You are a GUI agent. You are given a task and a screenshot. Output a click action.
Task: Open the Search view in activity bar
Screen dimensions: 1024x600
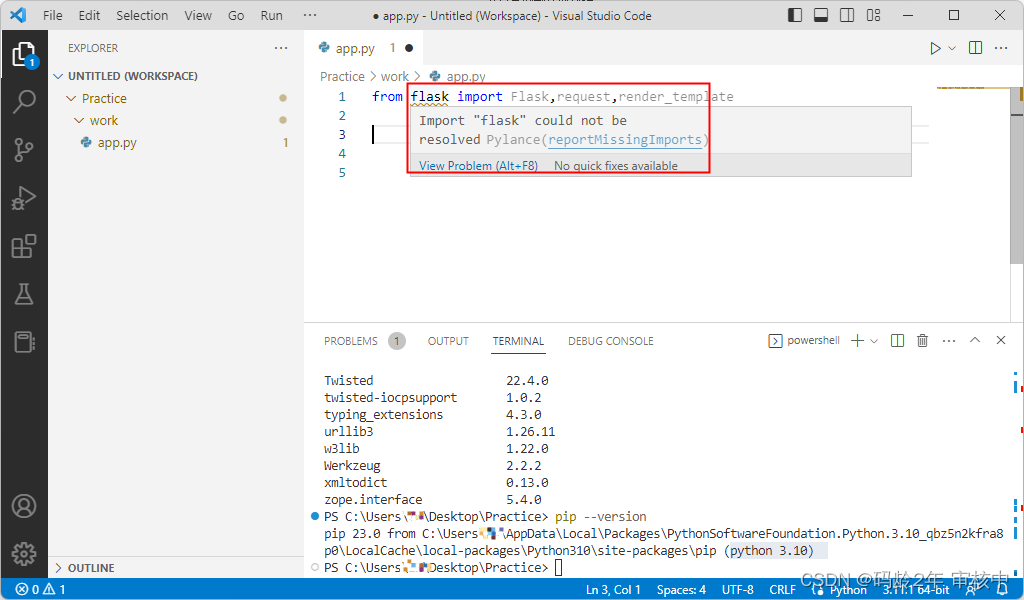click(x=24, y=102)
